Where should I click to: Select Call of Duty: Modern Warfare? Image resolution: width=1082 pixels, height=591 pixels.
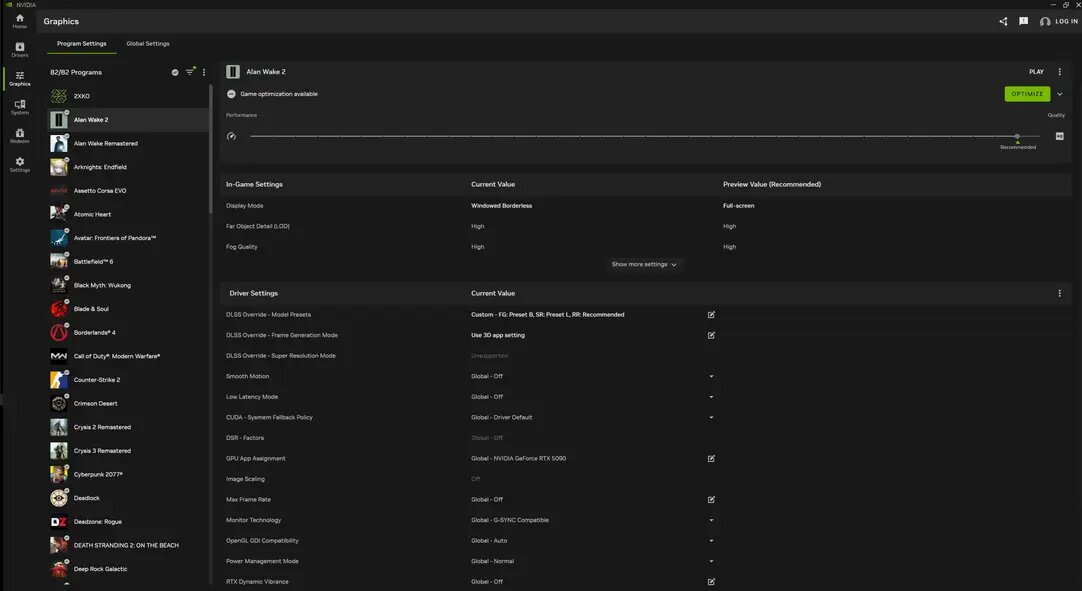tap(128, 356)
